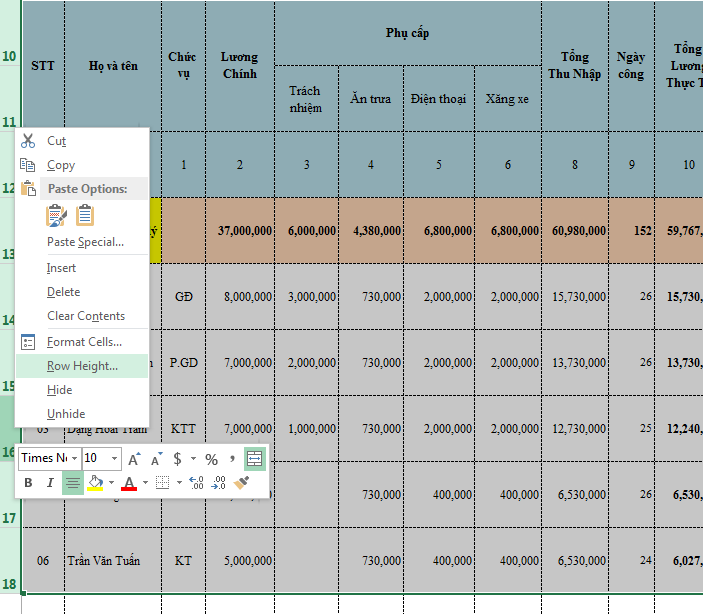Choose Format Cells in context menu

point(84,342)
